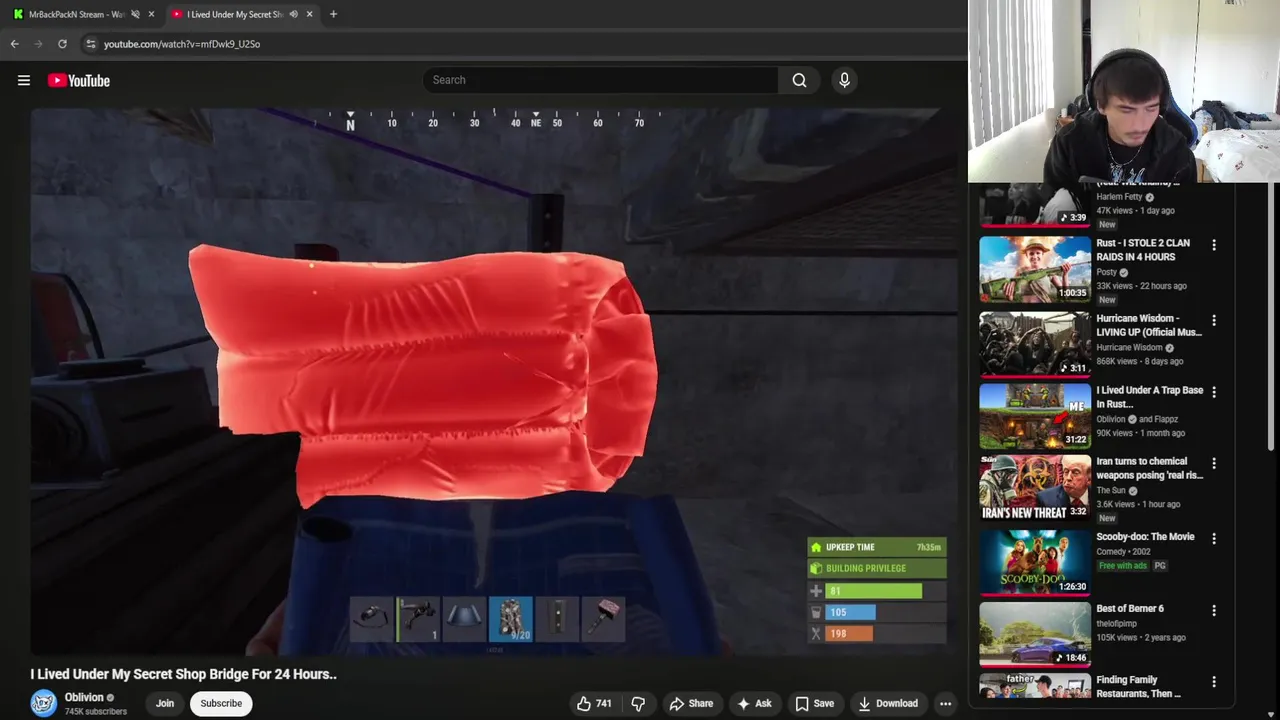Open the Iran's New Threat video thumbnail

coord(1035,488)
